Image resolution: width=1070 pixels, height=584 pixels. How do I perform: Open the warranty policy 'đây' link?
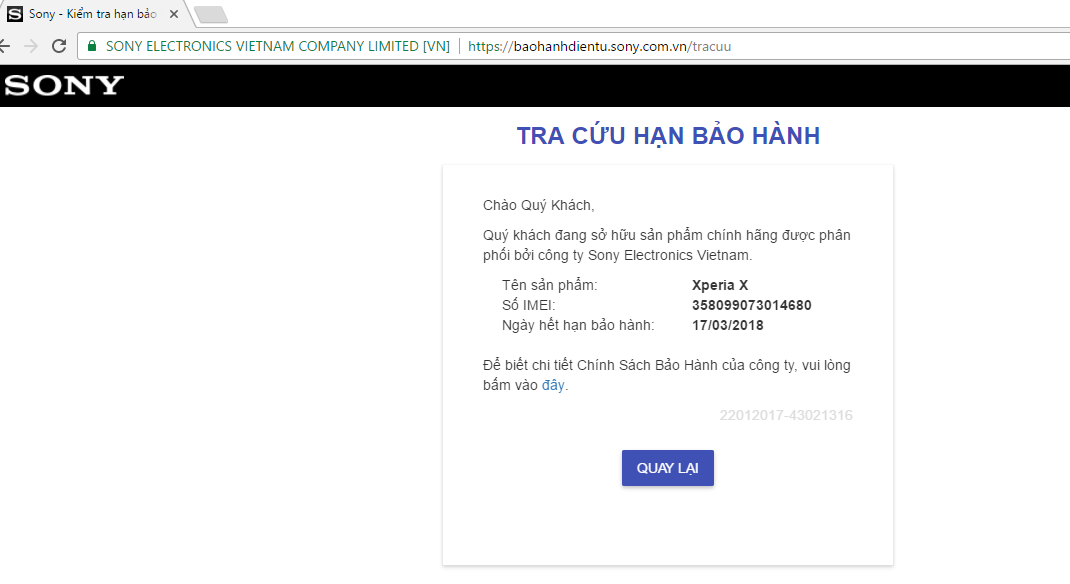(553, 385)
